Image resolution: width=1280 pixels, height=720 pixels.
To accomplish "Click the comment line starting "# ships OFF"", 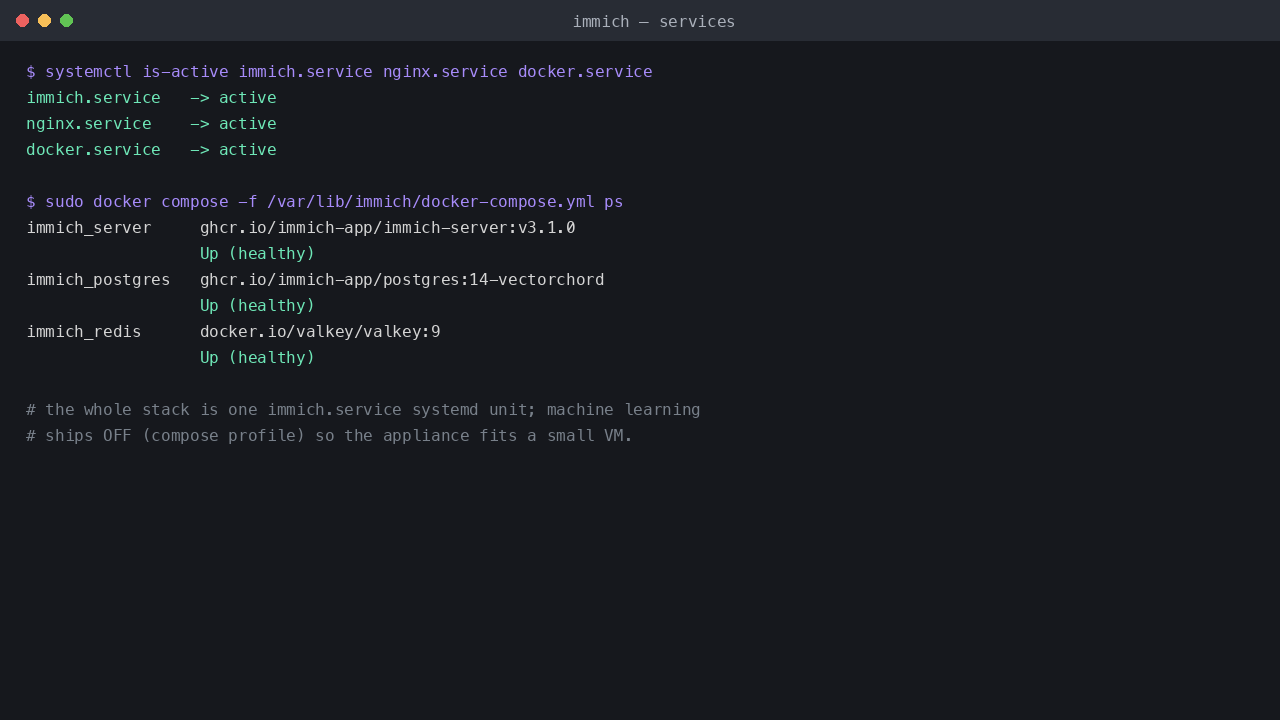I will tap(330, 436).
